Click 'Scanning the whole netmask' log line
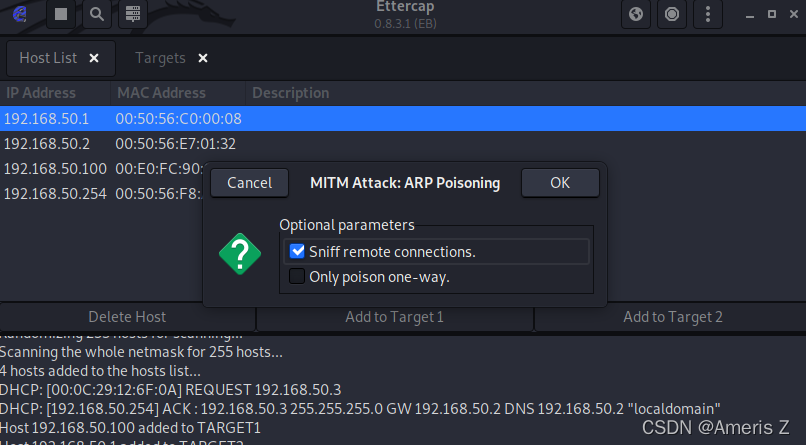This screenshot has height=445, width=806. [141, 352]
